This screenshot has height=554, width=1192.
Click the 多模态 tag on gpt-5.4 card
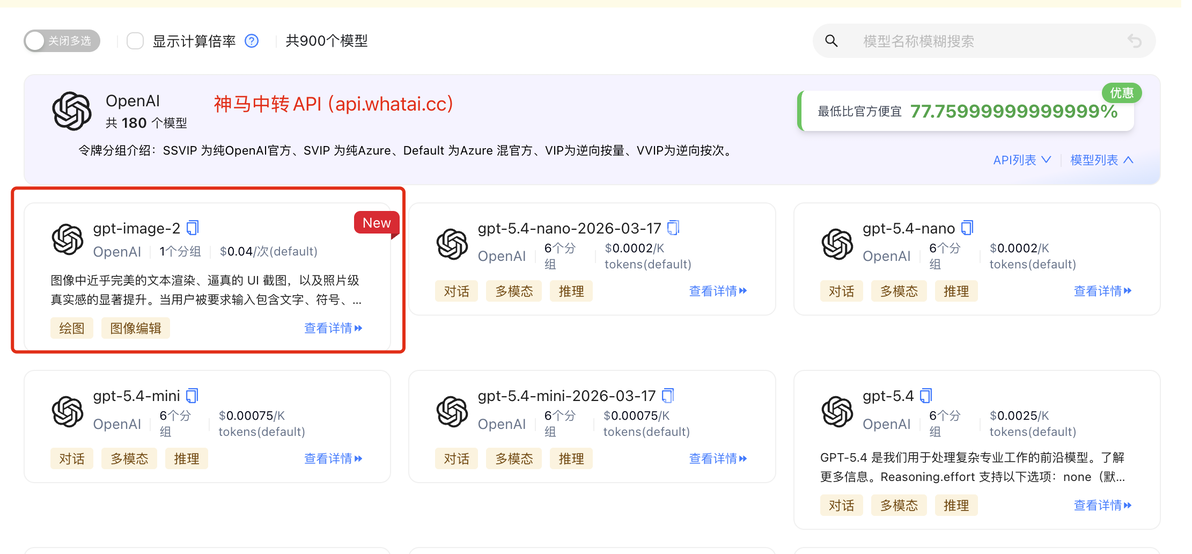[x=899, y=505]
